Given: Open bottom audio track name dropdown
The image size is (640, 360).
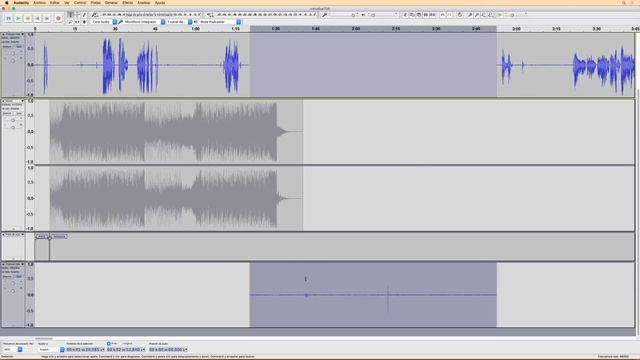Looking at the screenshot, I should click(x=13, y=264).
